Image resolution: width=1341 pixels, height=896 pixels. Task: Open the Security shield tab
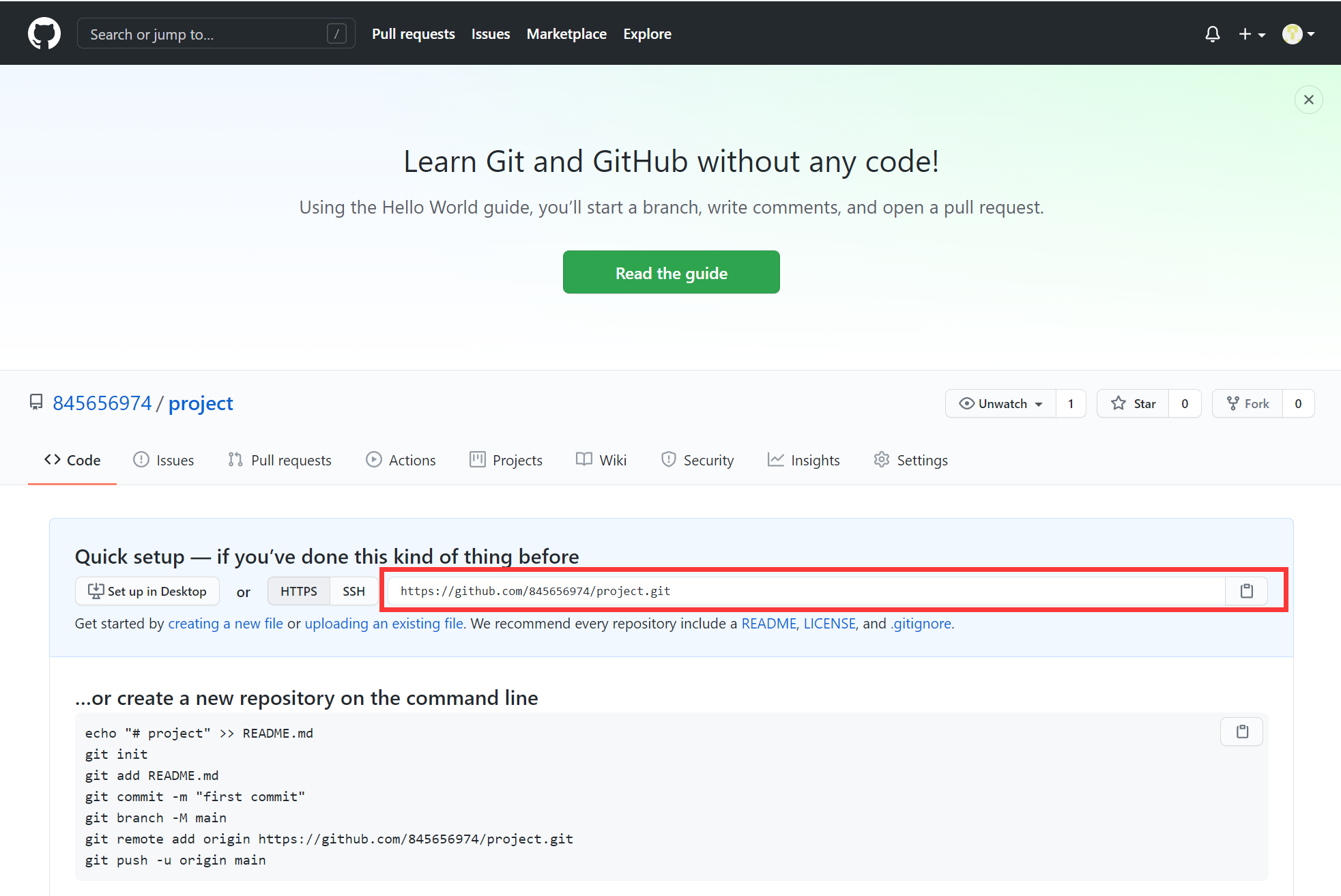697,460
